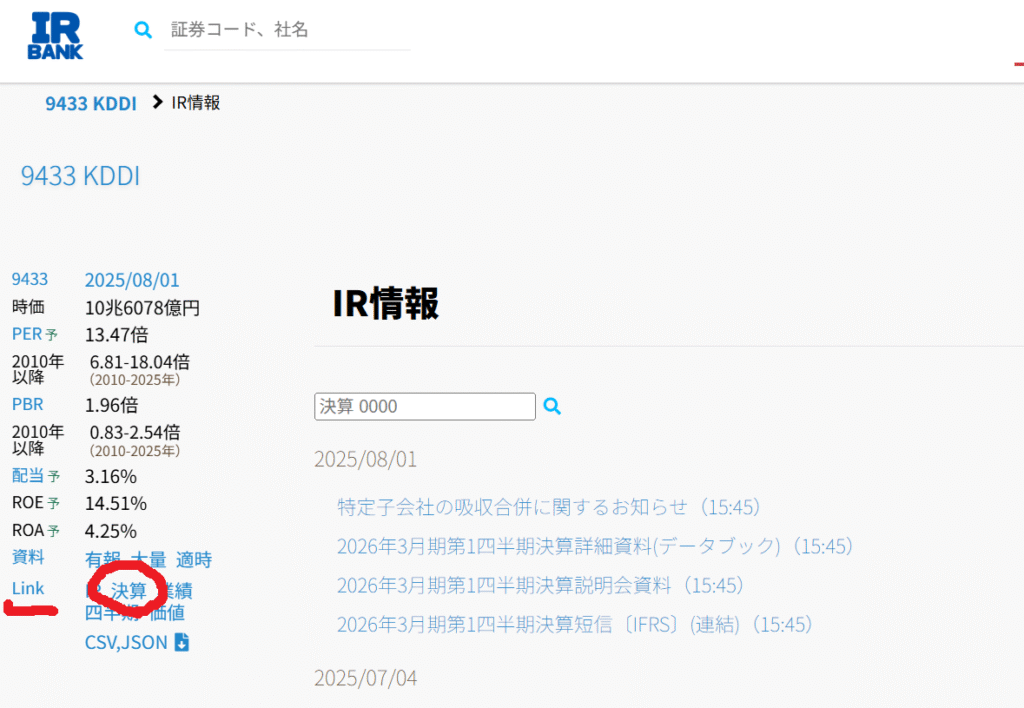Open 第1四半期決算詳細資料(データブック) link
This screenshot has width=1024, height=708.
point(595,546)
